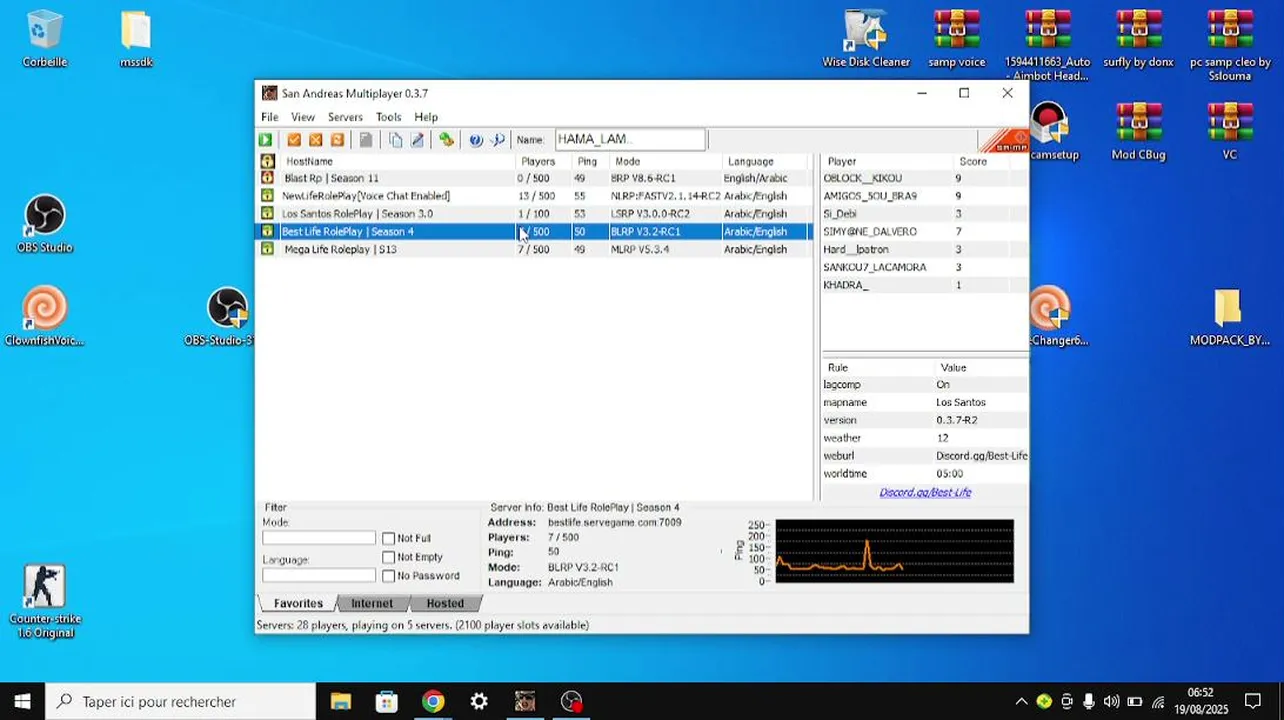Click the green Connect play icon
The height and width of the screenshot is (720, 1284).
(265, 140)
